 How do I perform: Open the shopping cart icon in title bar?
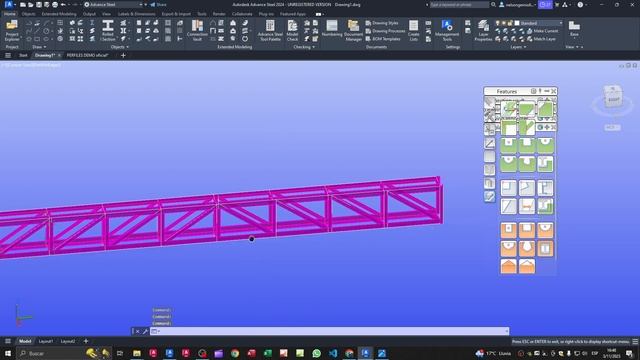click(x=557, y=4)
